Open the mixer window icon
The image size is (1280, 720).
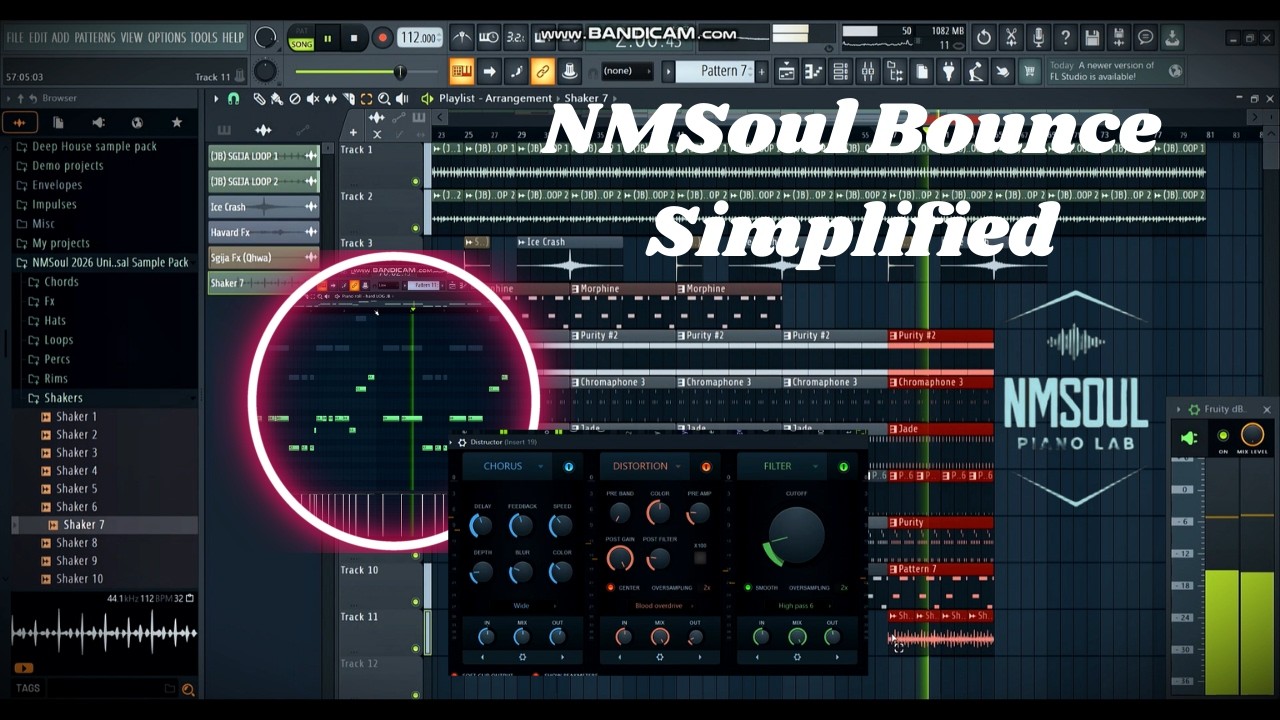click(x=868, y=71)
